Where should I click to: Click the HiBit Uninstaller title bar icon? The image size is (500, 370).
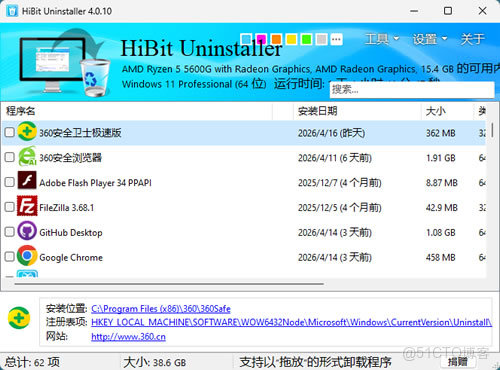12,11
